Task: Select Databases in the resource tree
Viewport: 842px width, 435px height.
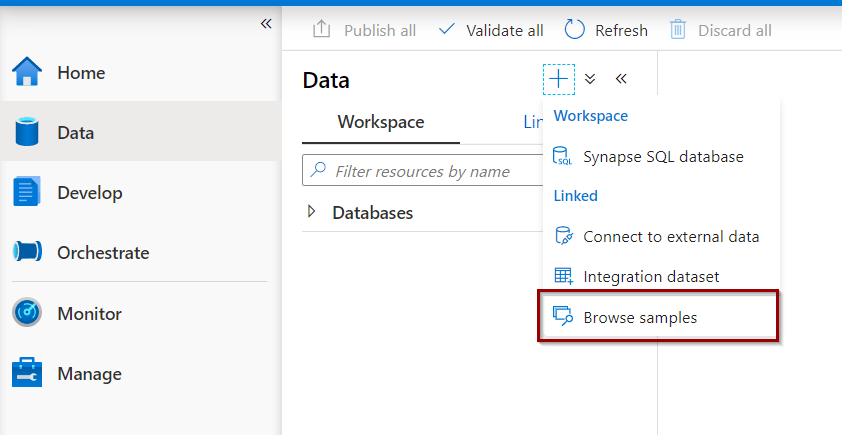Action: [373, 213]
